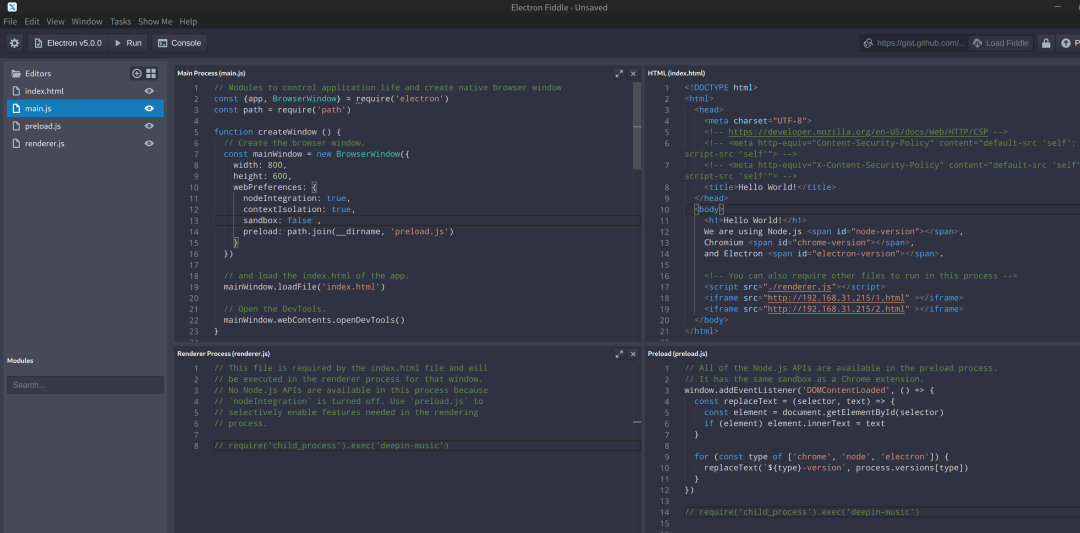
Task: Toggle visibility of preload.js editor
Action: [x=149, y=126]
